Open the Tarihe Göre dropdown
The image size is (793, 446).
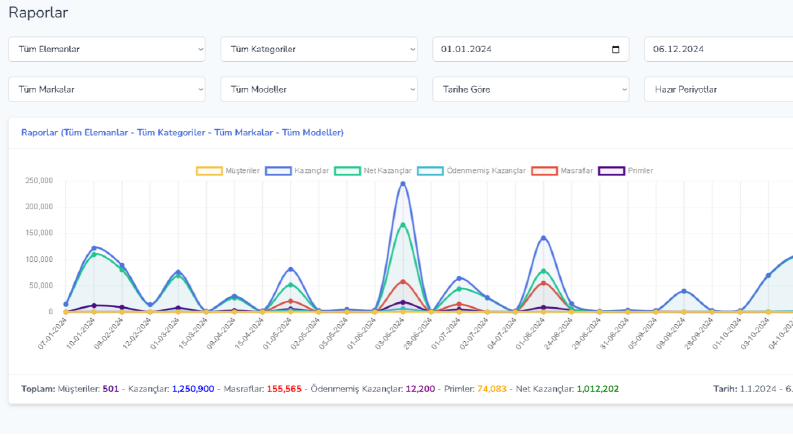click(531, 89)
